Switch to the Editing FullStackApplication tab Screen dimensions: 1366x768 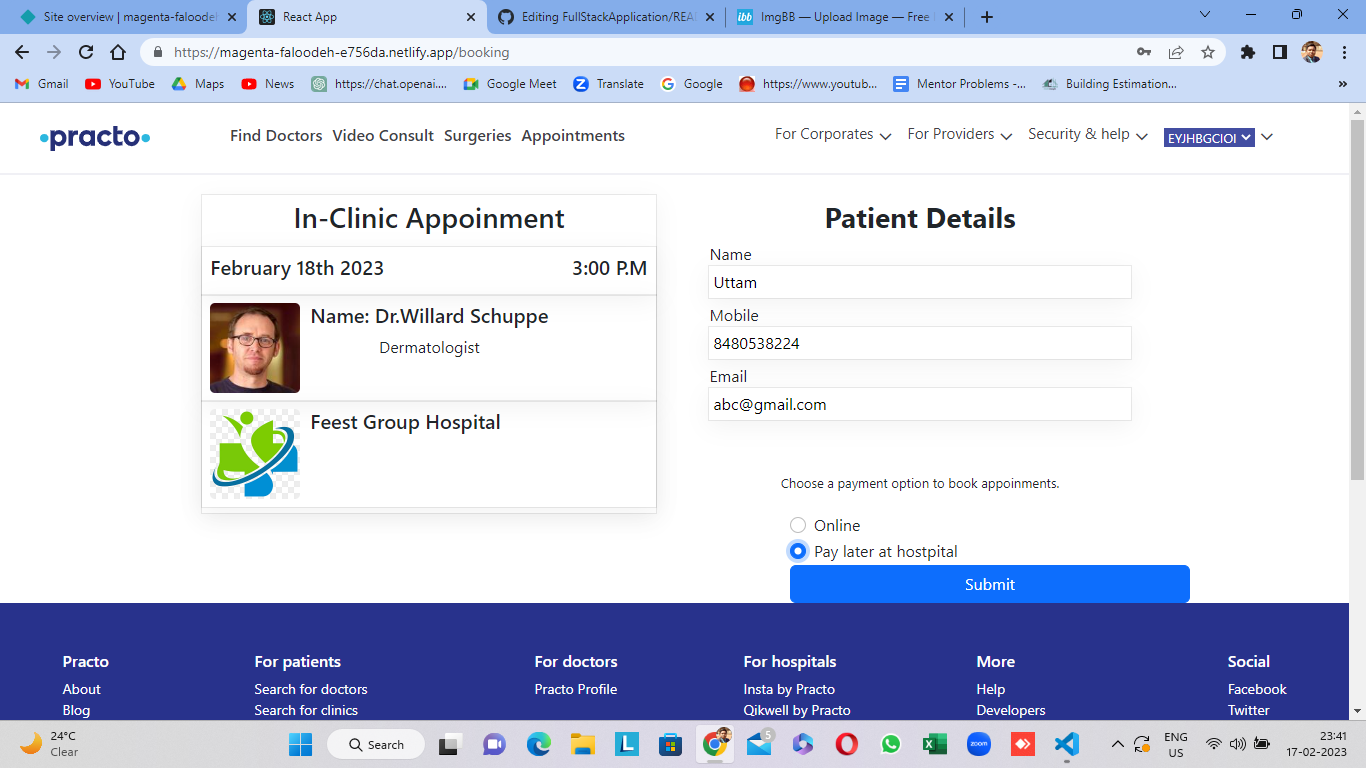tap(607, 17)
